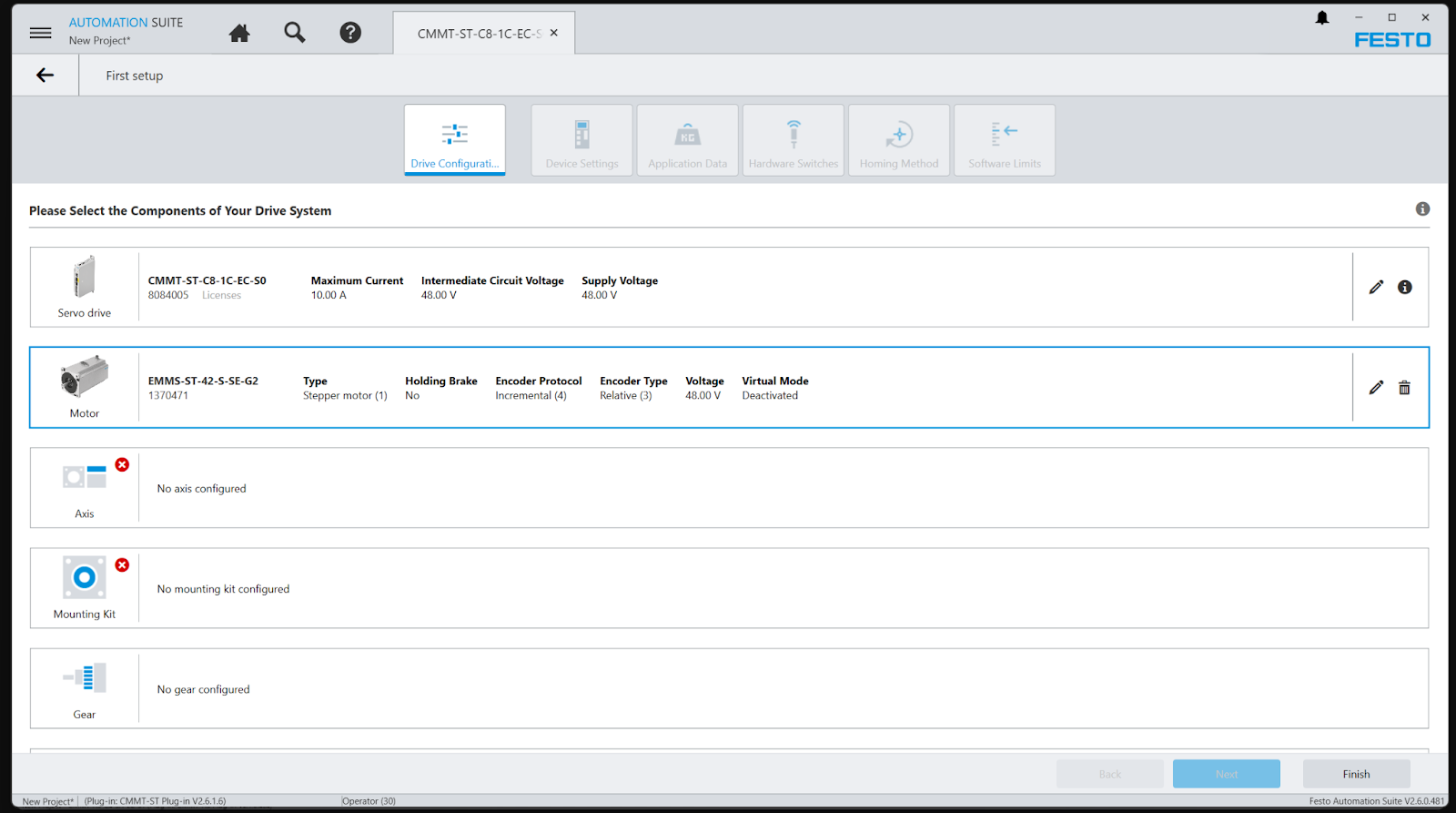Click the Virtual Mode Deactivated value
The width and height of the screenshot is (1456, 813).
click(x=770, y=395)
